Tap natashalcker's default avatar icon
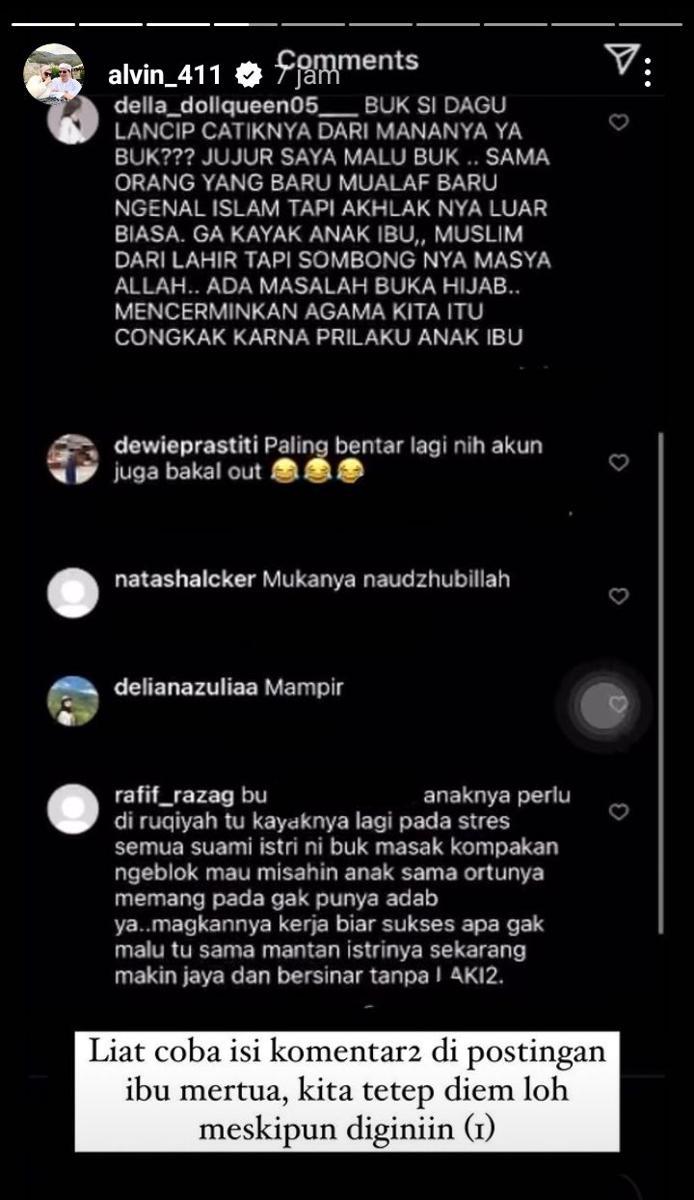Viewport: 694px width, 1200px height. point(73,592)
